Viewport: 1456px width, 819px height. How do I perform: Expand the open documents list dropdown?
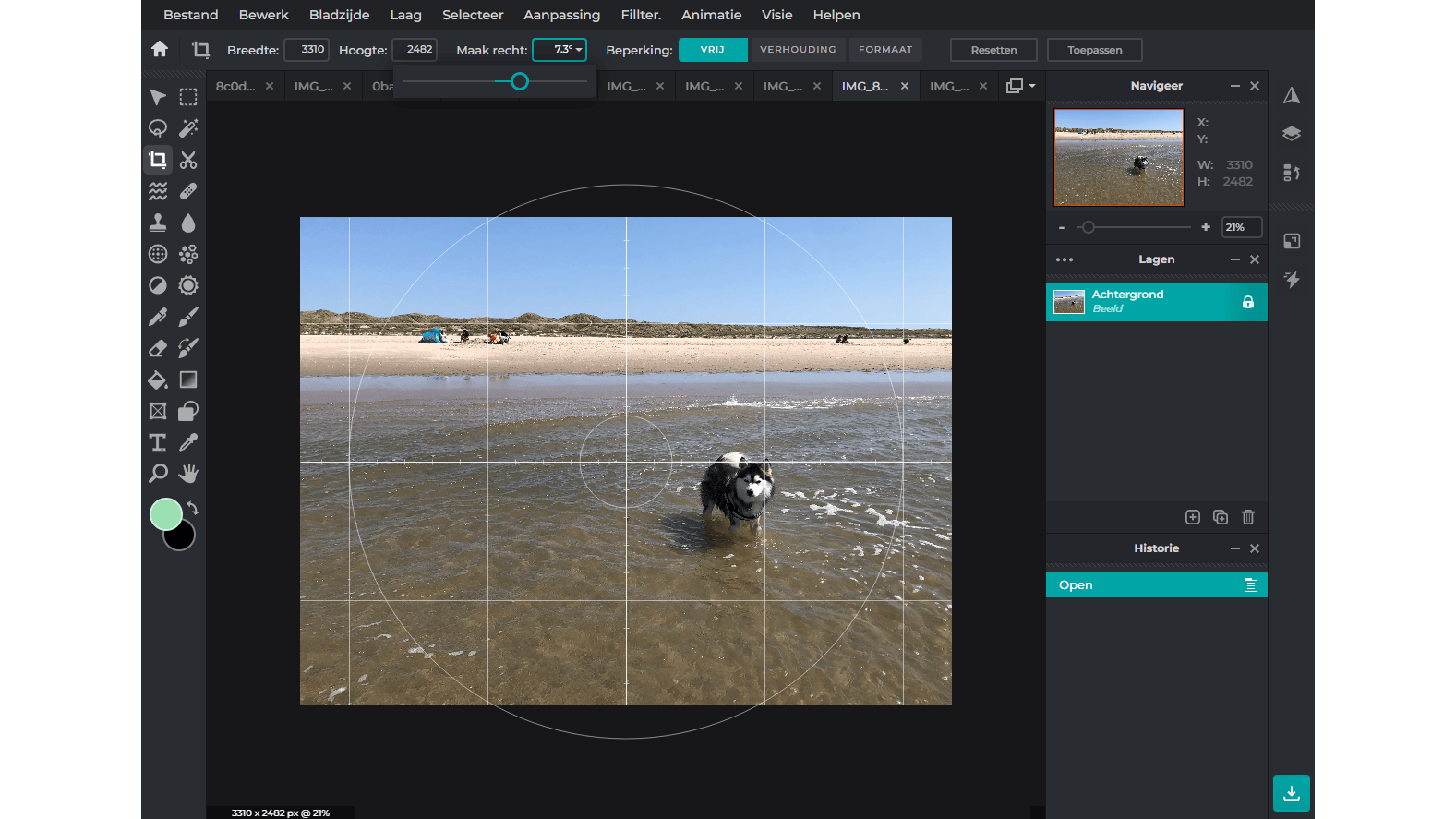tap(1020, 86)
